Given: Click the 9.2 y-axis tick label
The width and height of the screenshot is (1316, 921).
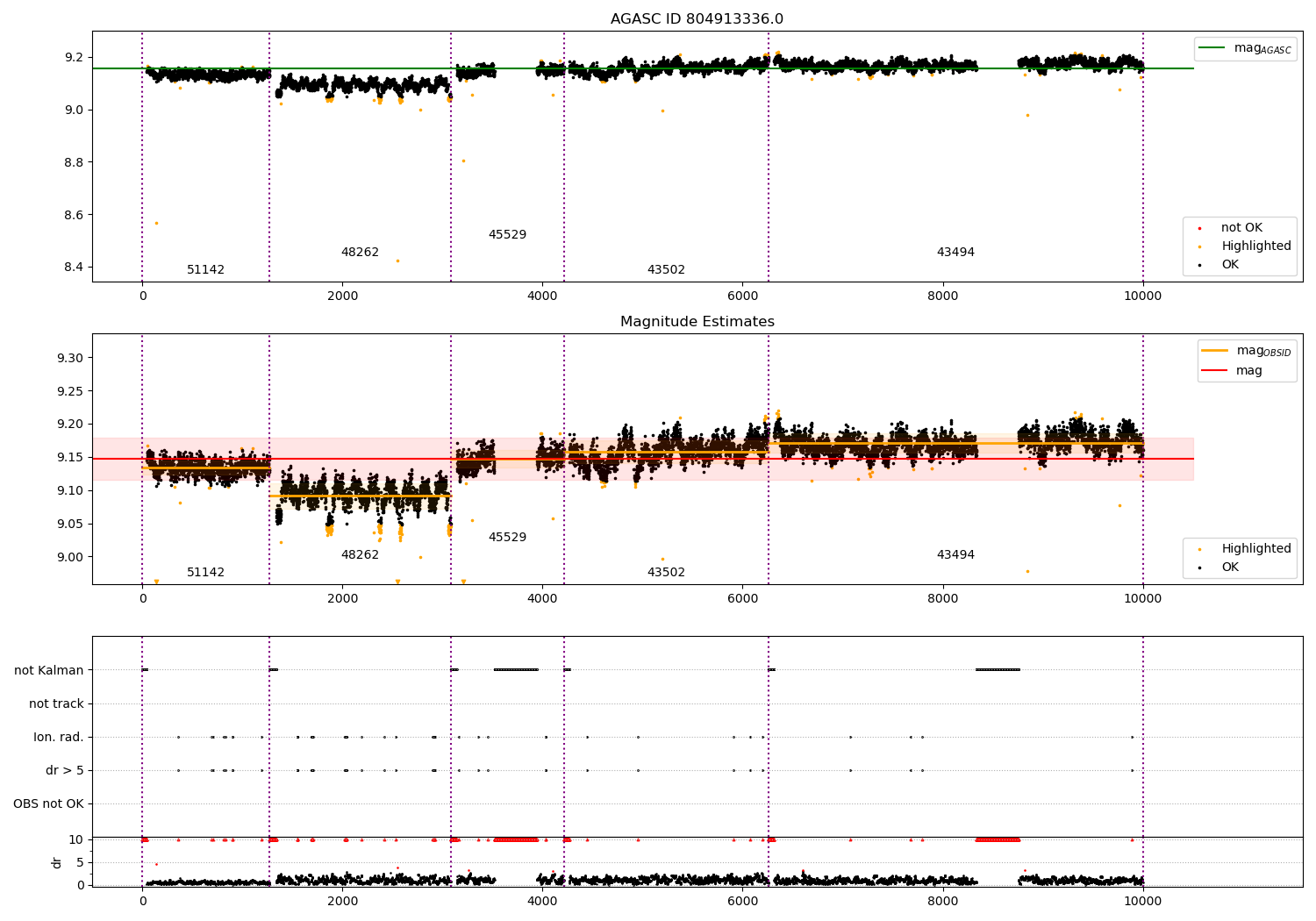Looking at the screenshot, I should (x=74, y=57).
